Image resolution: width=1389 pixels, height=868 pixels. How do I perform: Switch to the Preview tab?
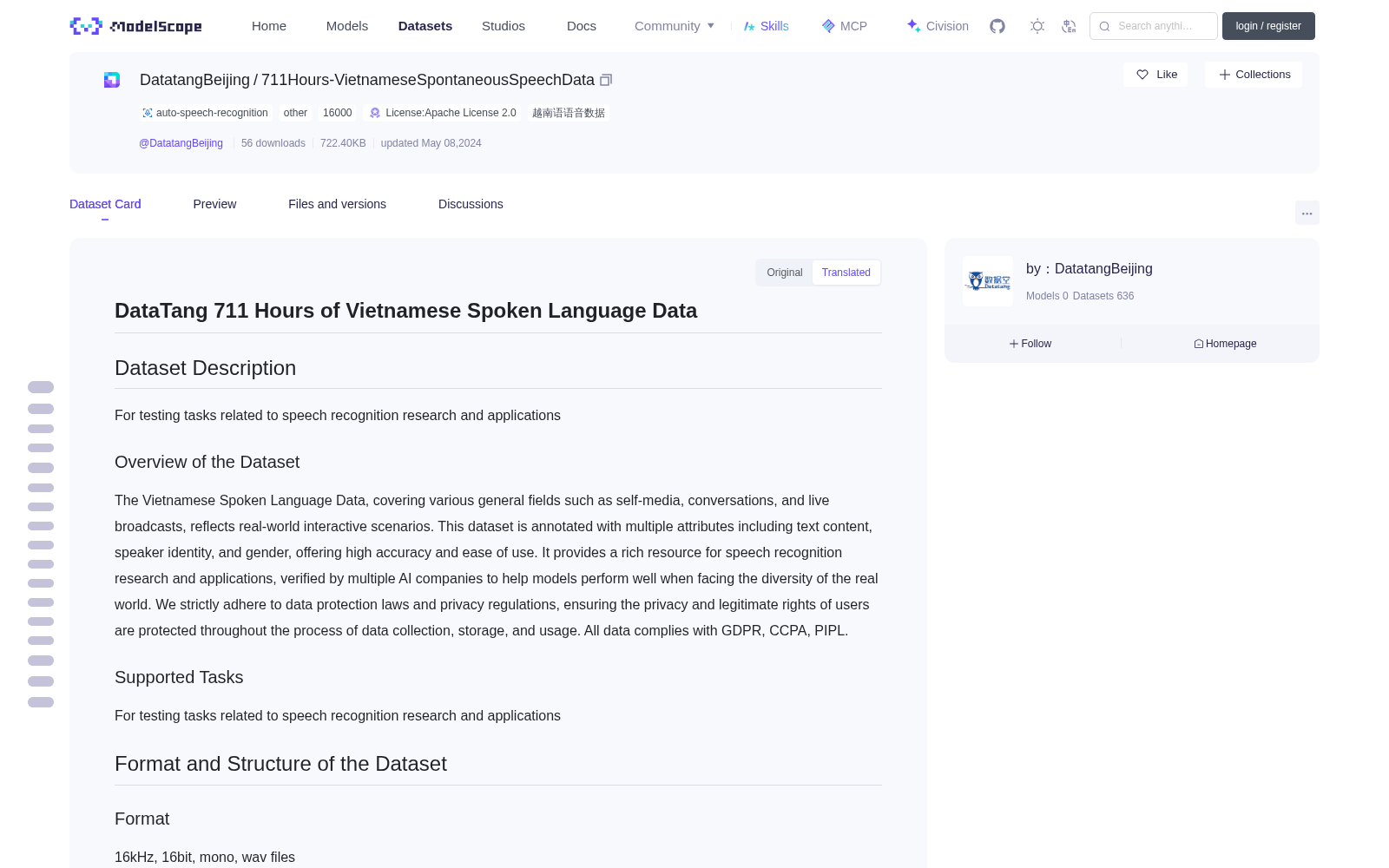pyautogui.click(x=214, y=204)
